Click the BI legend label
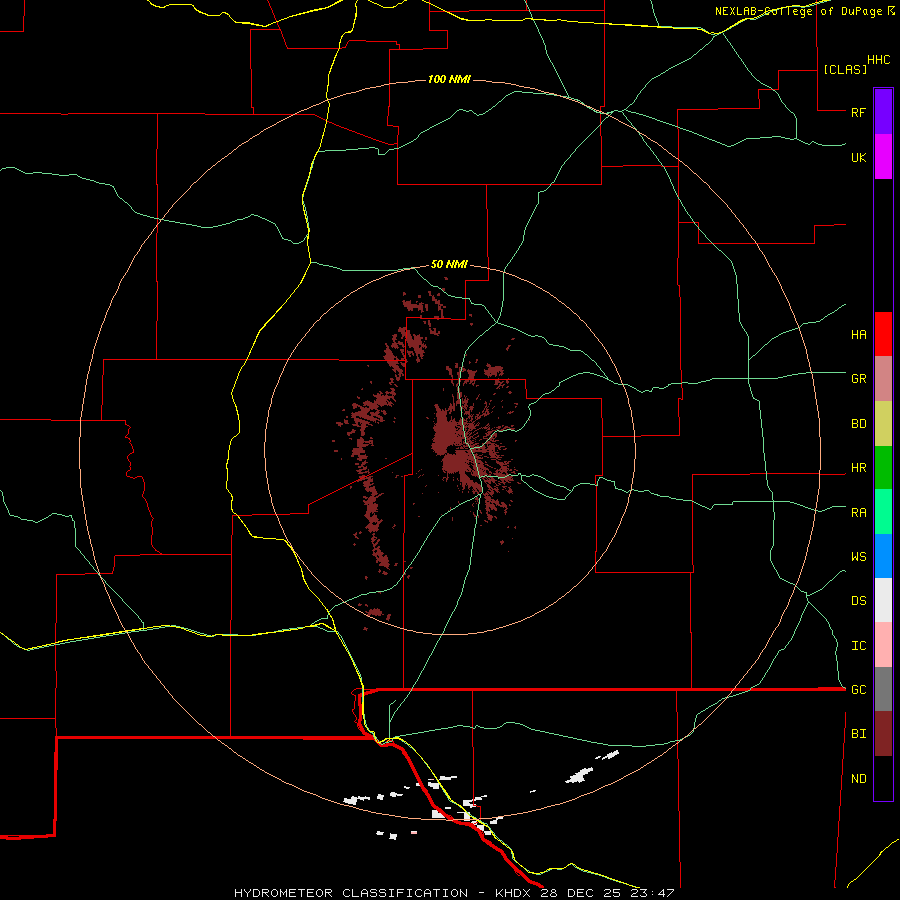Screen dimensions: 900x900 [x=858, y=734]
